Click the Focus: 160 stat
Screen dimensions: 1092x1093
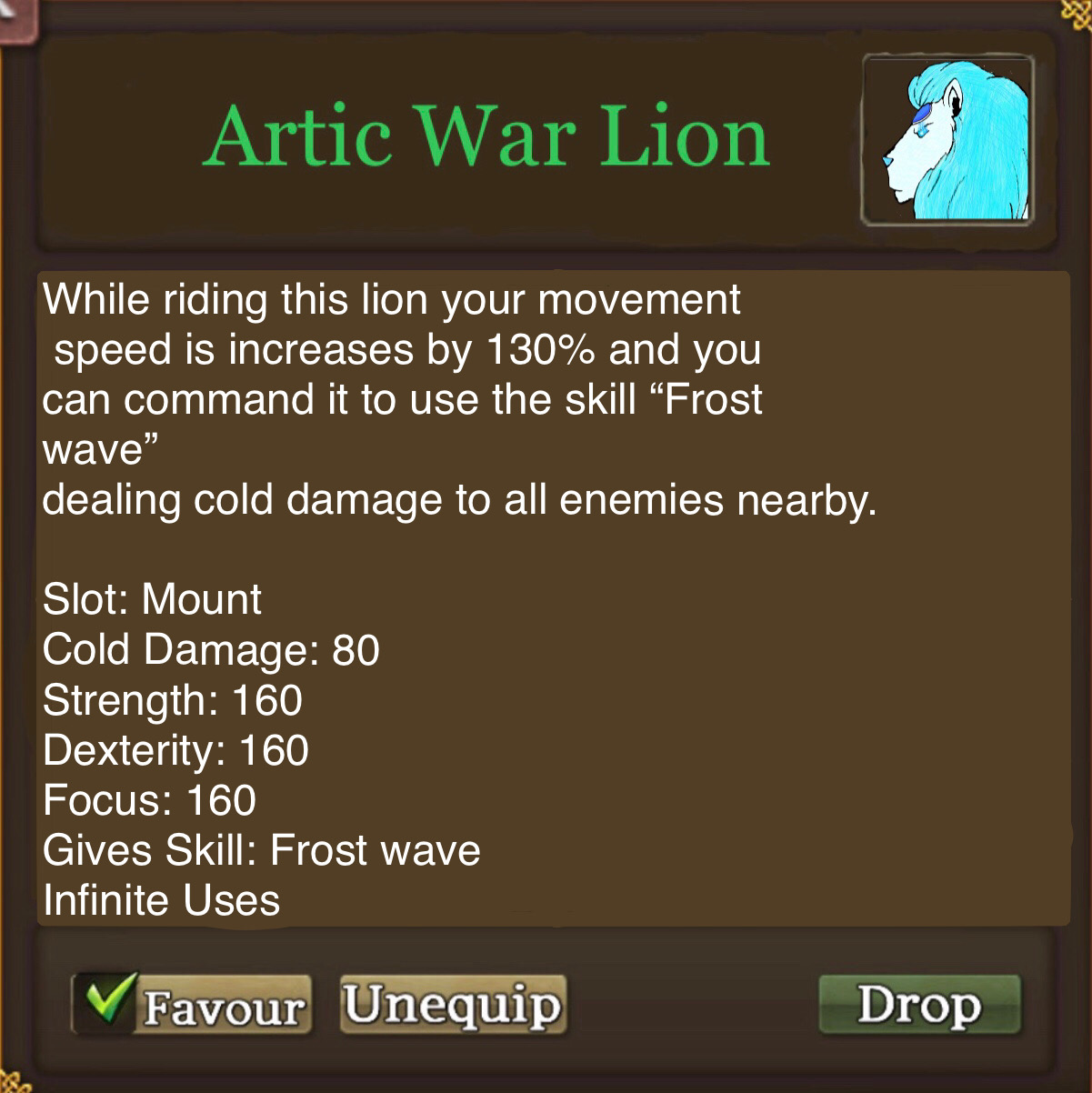[149, 800]
